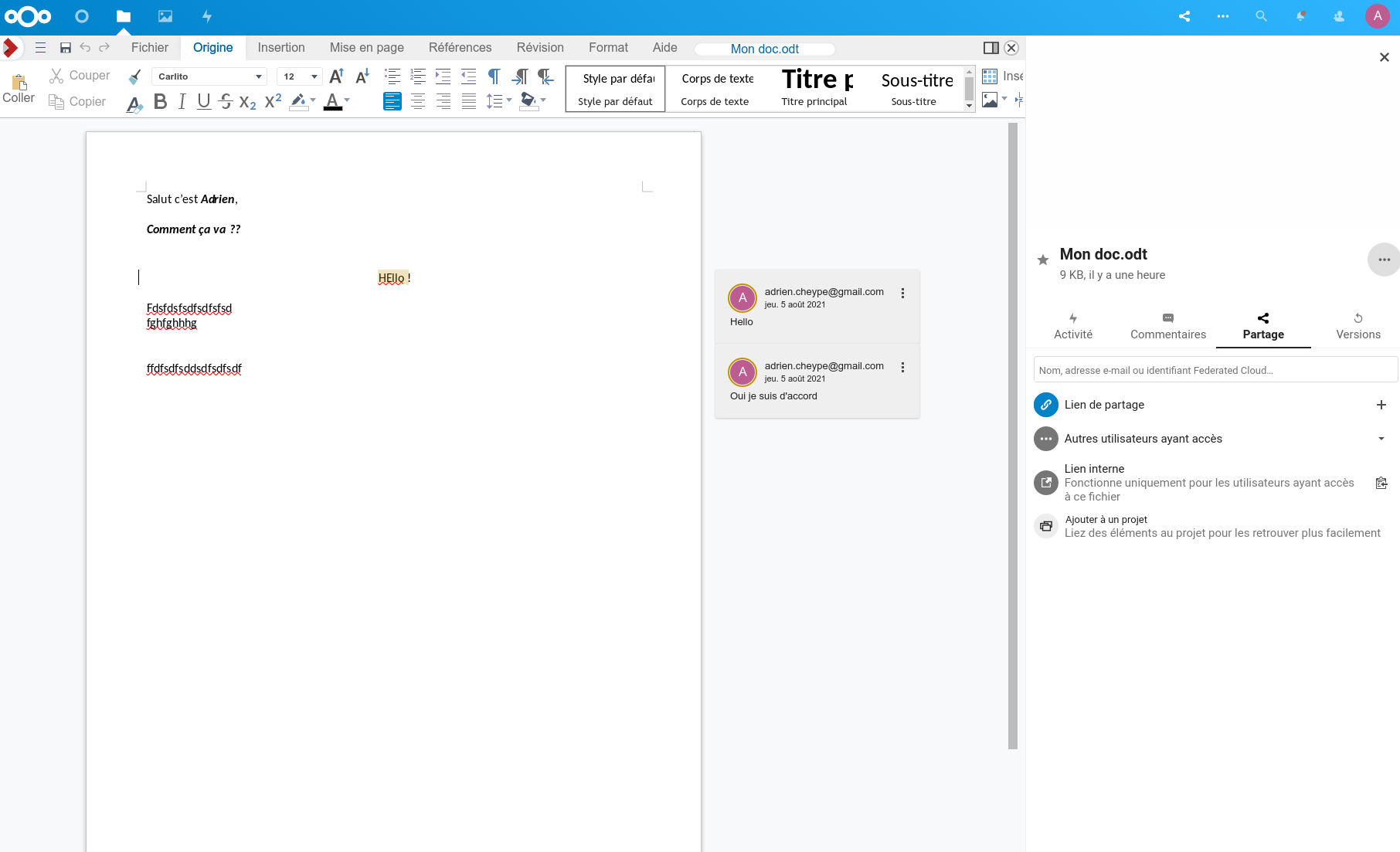Click the share recipient name input field
The image size is (1400, 852).
point(1215,370)
